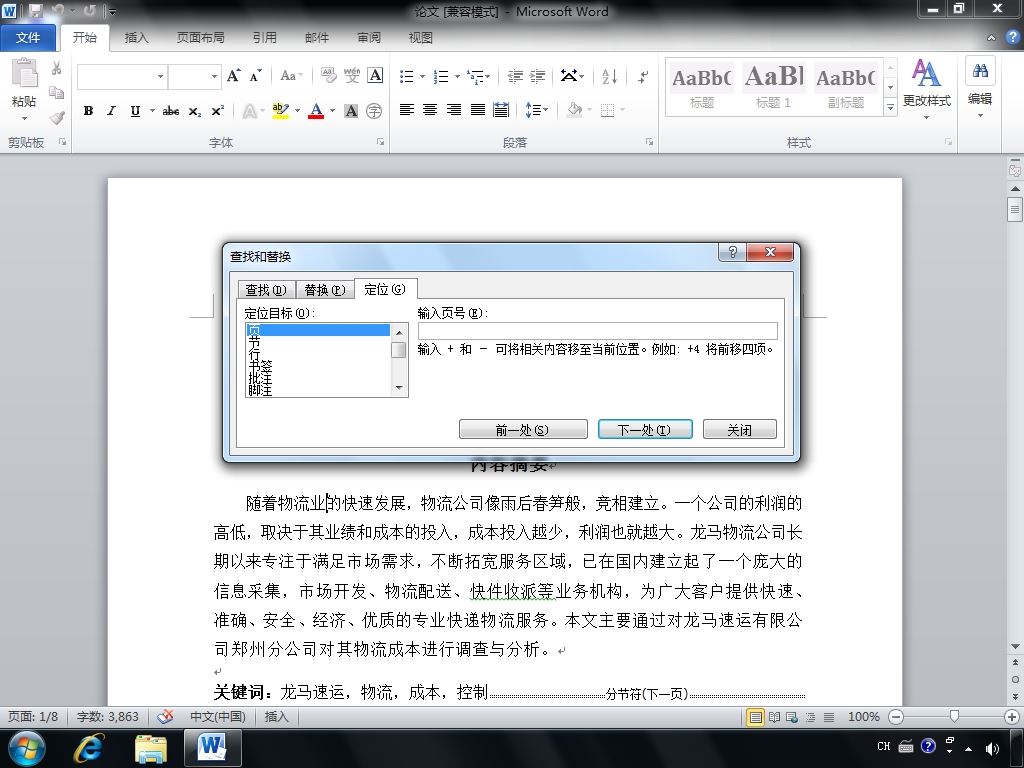The height and width of the screenshot is (768, 1024).
Task: Switch to the Replace (替换) dialog tab
Action: 325,290
